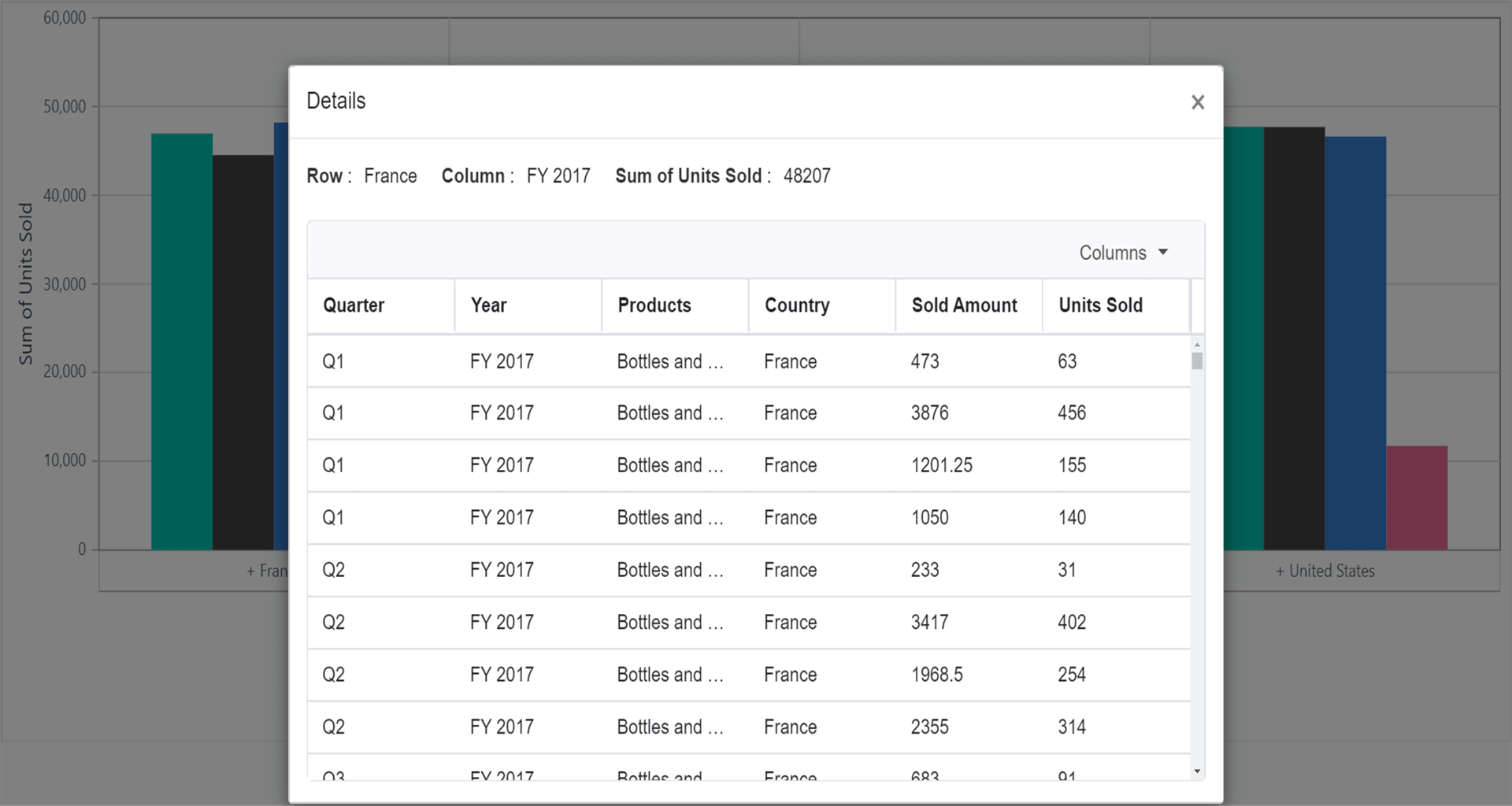
Task: Click the scrollbar up arrow in the table
Action: (x=1196, y=345)
